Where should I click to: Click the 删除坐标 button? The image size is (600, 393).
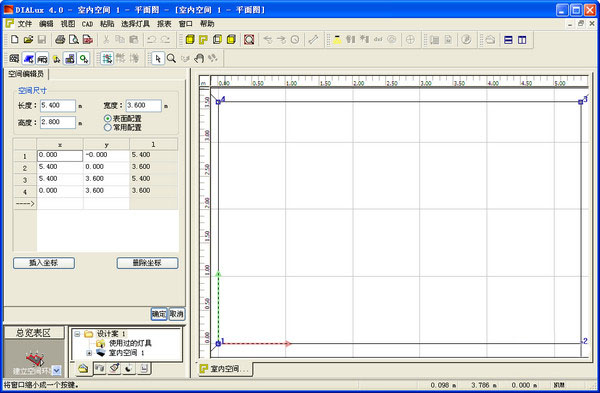[147, 263]
